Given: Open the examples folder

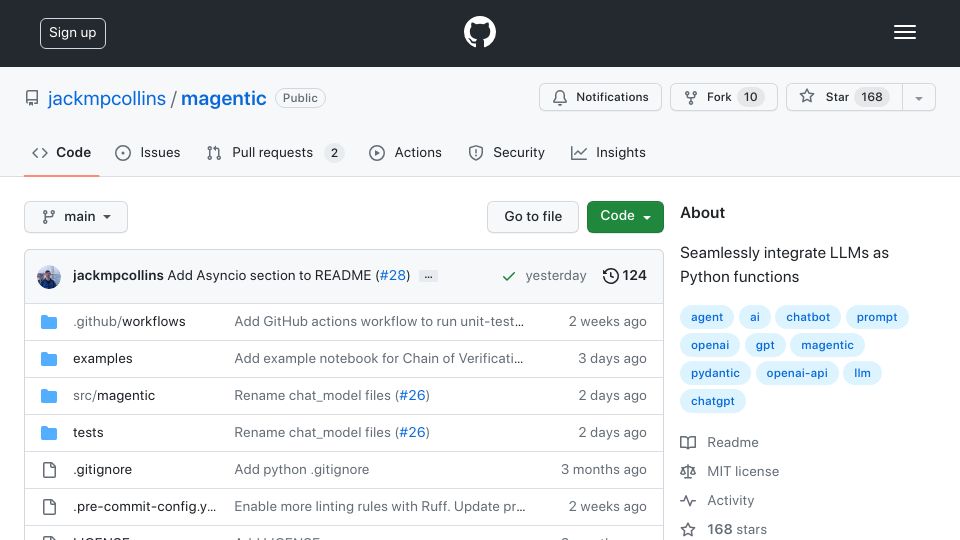Looking at the screenshot, I should [103, 359].
